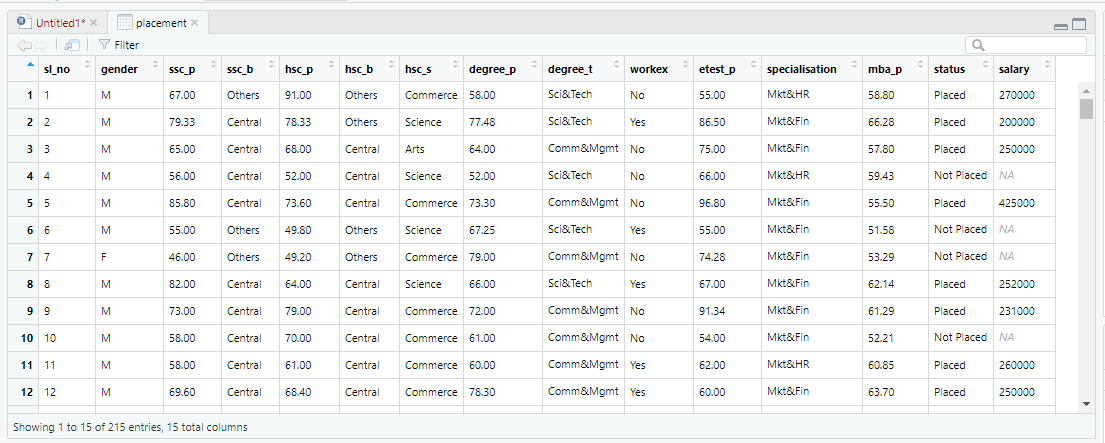Sort by the hsc_b column
The width and height of the screenshot is (1105, 443).
[x=369, y=69]
